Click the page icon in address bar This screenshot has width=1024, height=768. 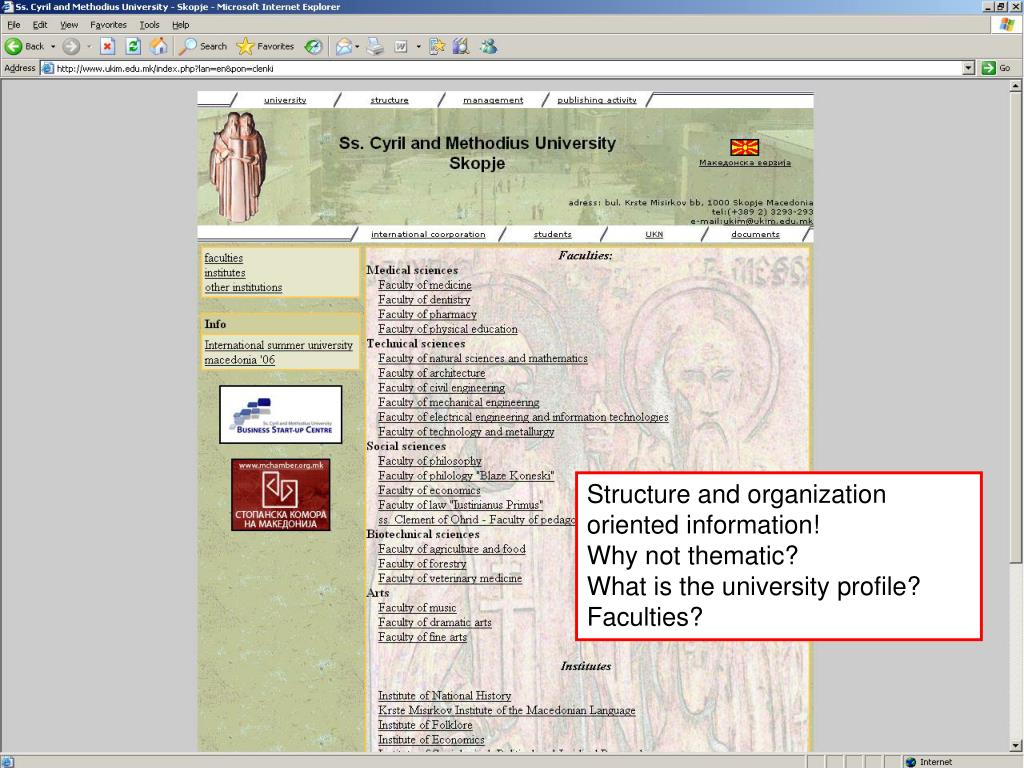[x=47, y=68]
